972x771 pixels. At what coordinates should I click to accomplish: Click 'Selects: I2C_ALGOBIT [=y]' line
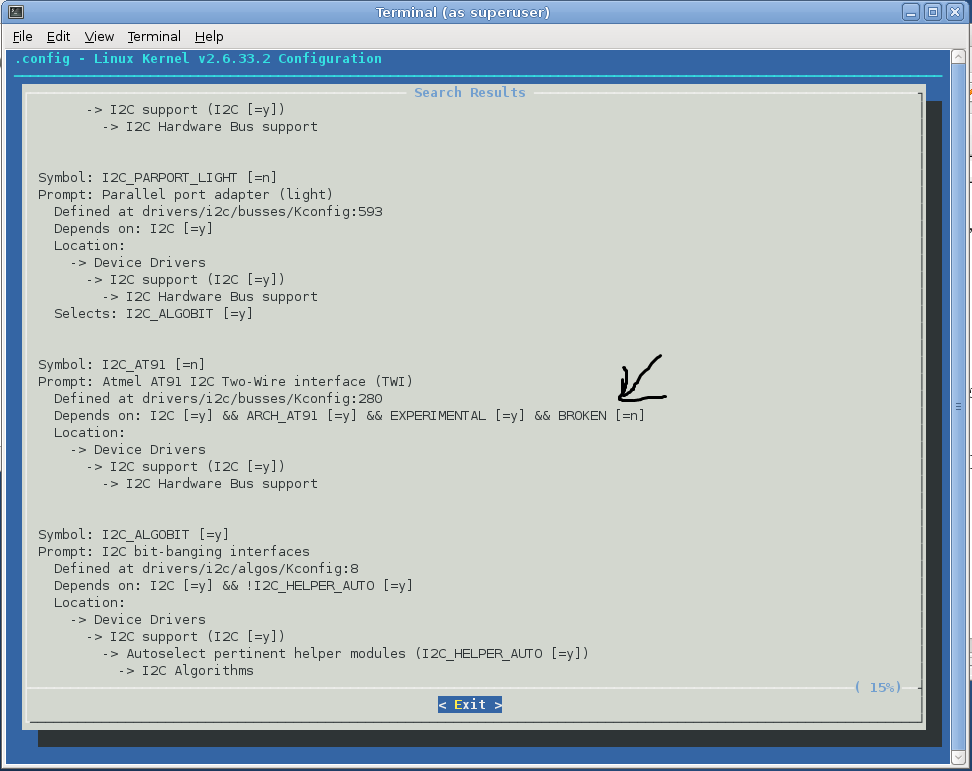point(153,314)
